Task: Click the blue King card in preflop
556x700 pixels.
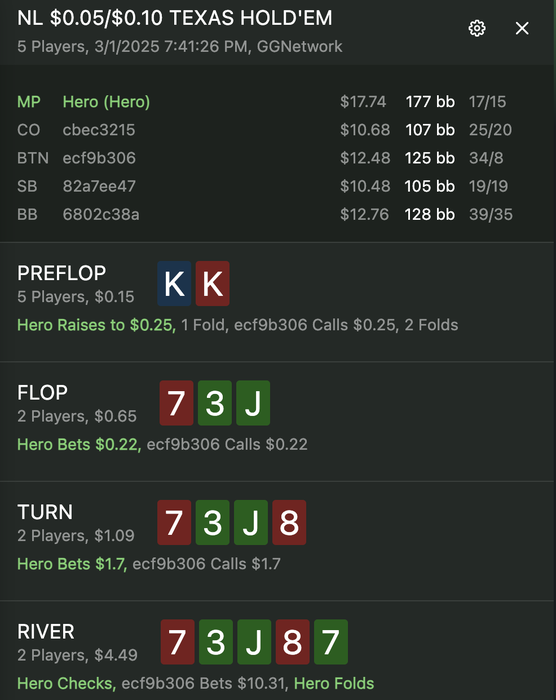Action: click(174, 283)
